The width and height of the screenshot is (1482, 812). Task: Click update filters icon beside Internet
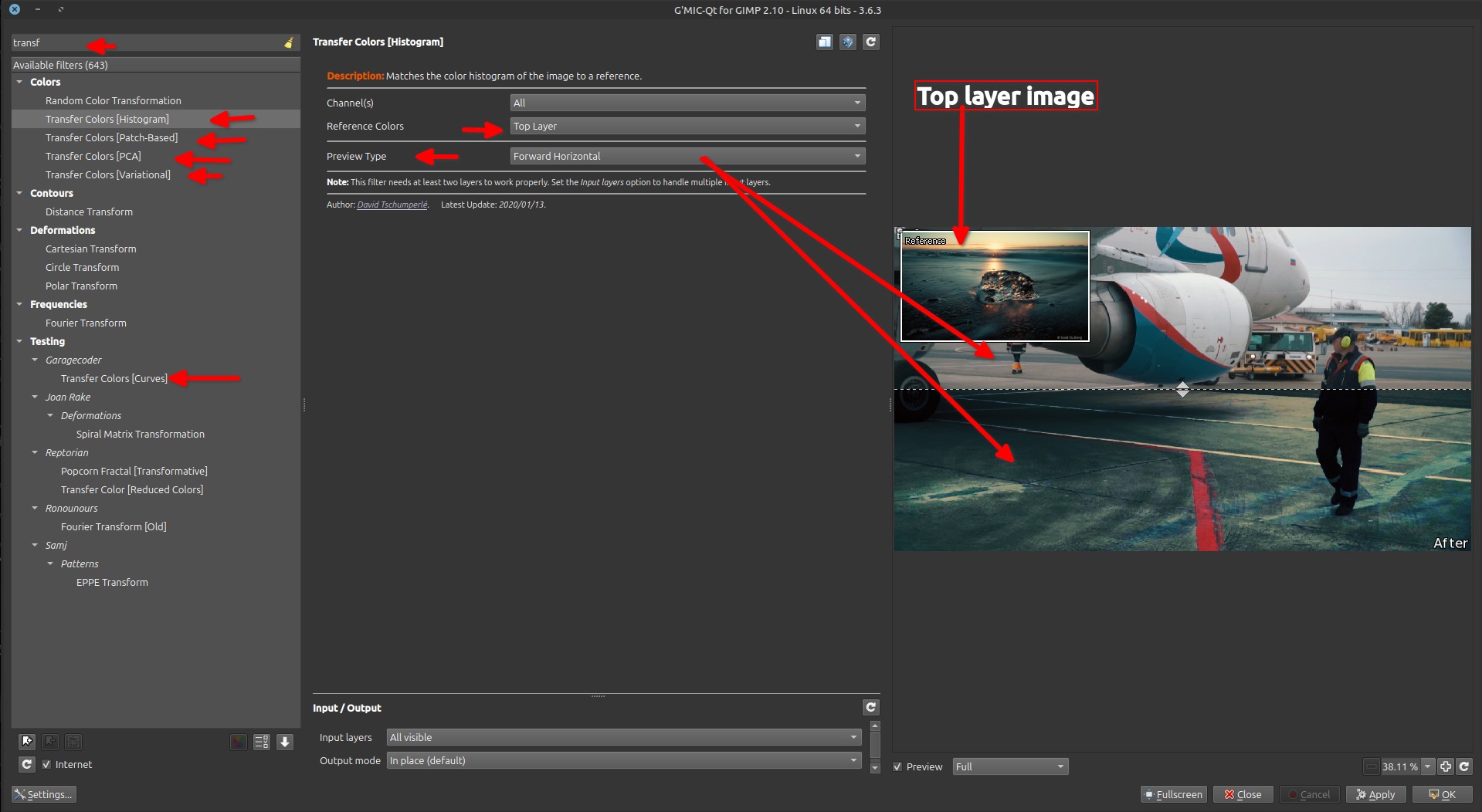[x=27, y=764]
